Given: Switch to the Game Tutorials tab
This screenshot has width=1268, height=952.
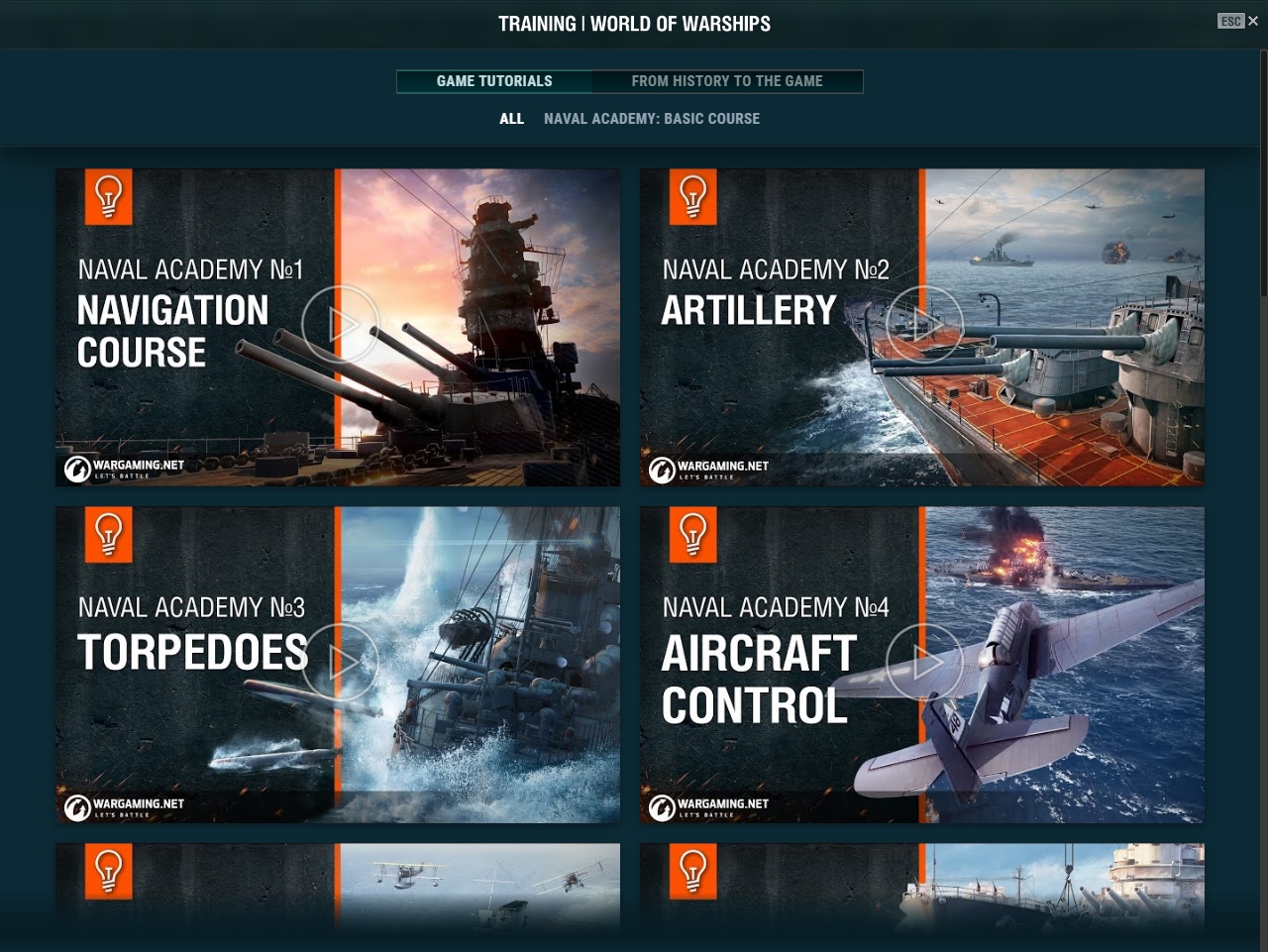Looking at the screenshot, I should [x=494, y=81].
